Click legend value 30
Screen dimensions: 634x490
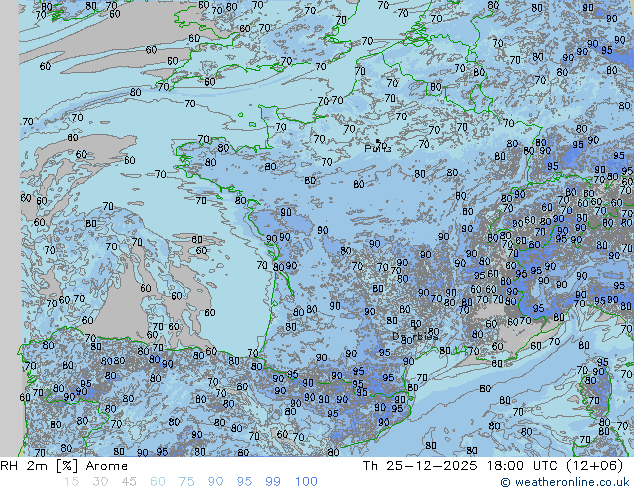coord(100,482)
